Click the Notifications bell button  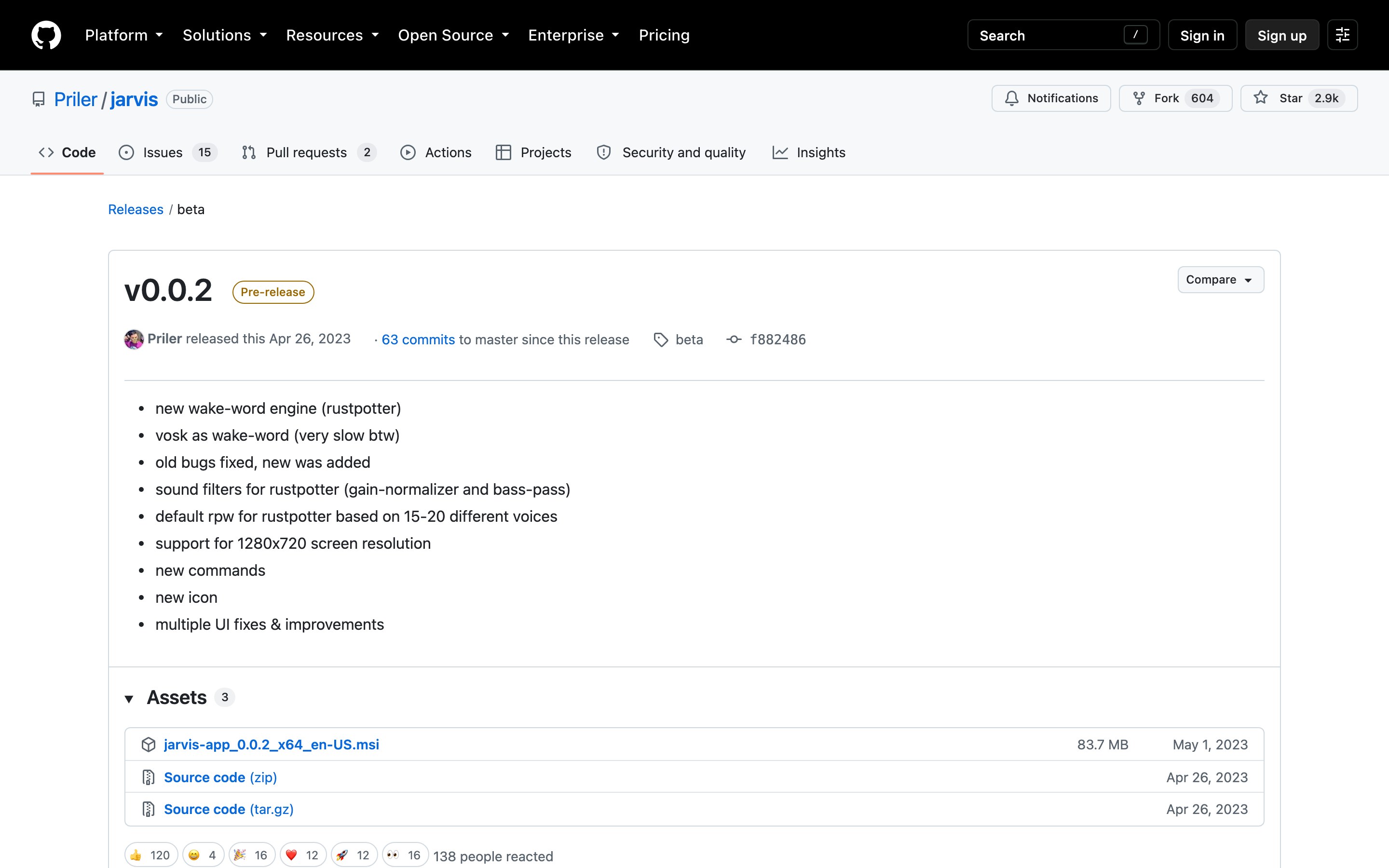(1051, 98)
